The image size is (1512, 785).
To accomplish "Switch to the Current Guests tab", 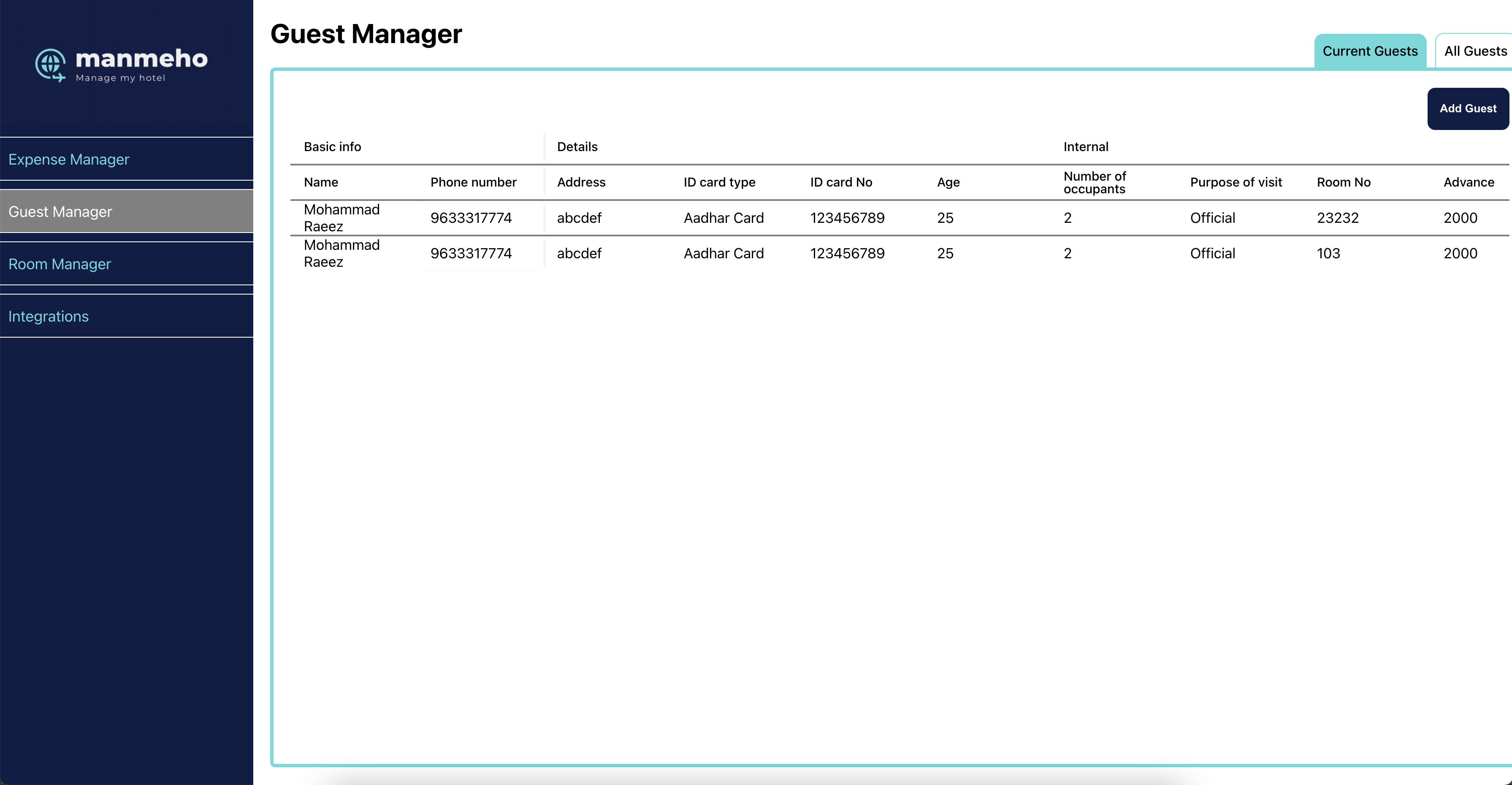I will pyautogui.click(x=1369, y=51).
